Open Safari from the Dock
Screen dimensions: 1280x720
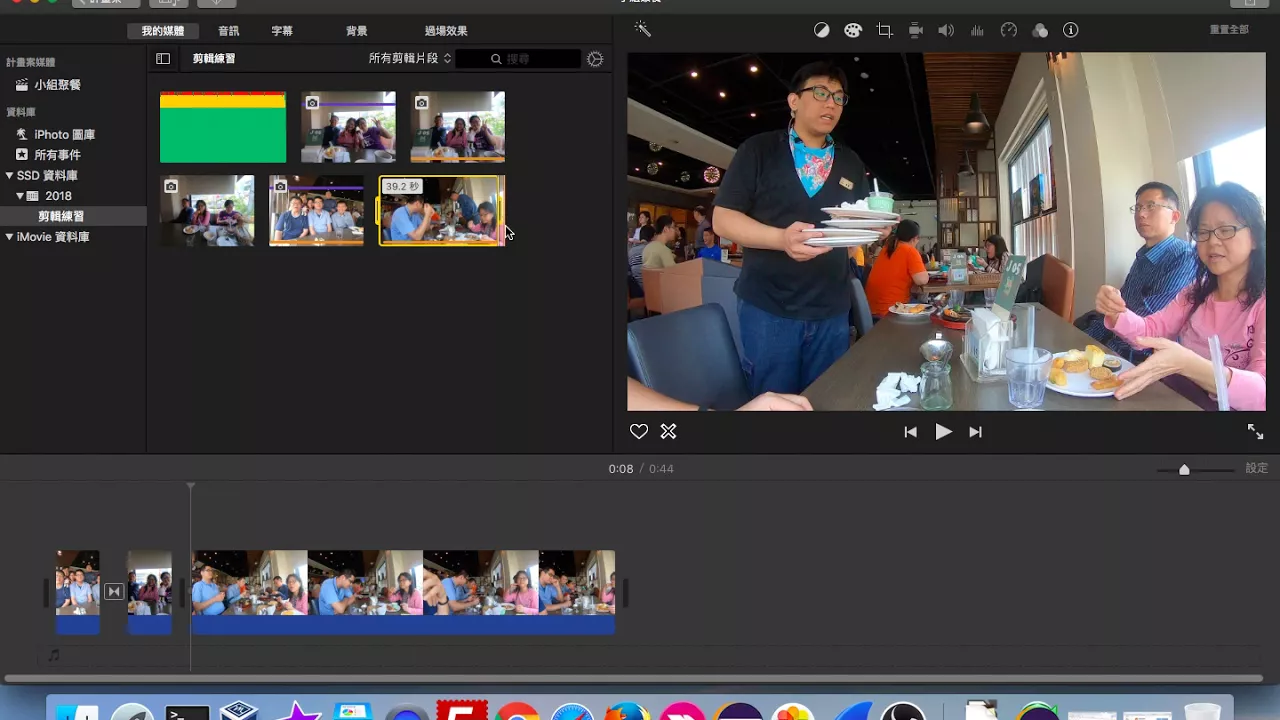(x=573, y=711)
